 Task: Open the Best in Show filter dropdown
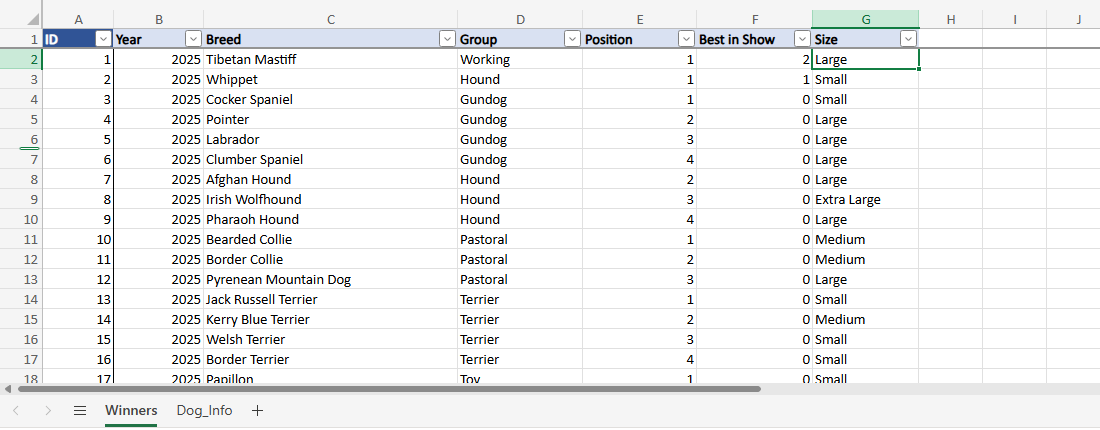click(x=801, y=39)
